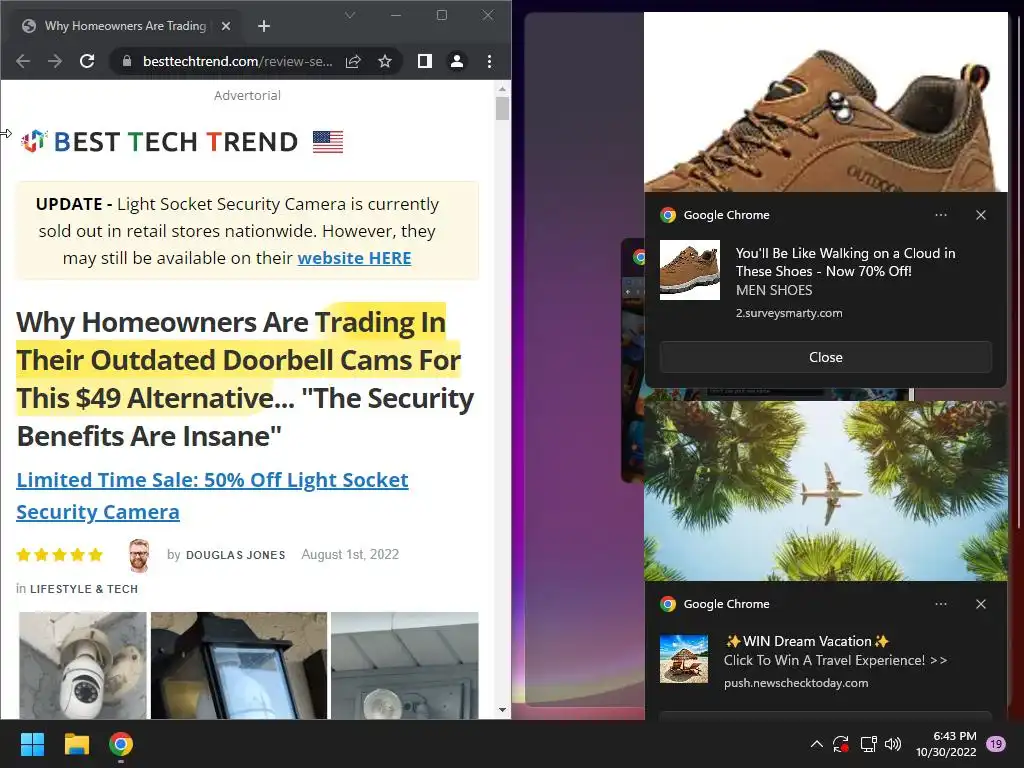Close the Why Homeowners Are Trading tab
1024x768 pixels.
point(226,26)
